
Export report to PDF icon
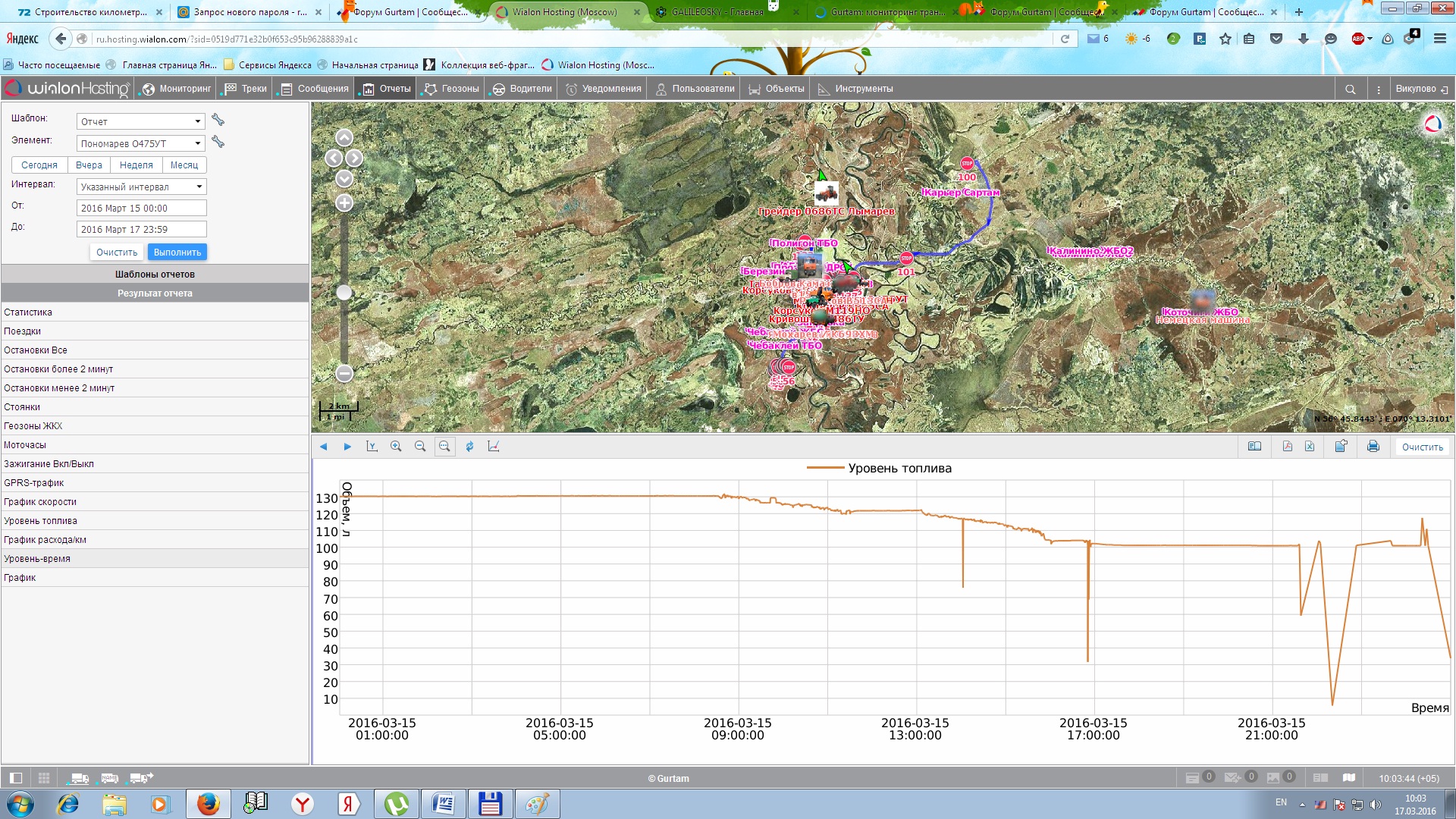pos(1287,447)
